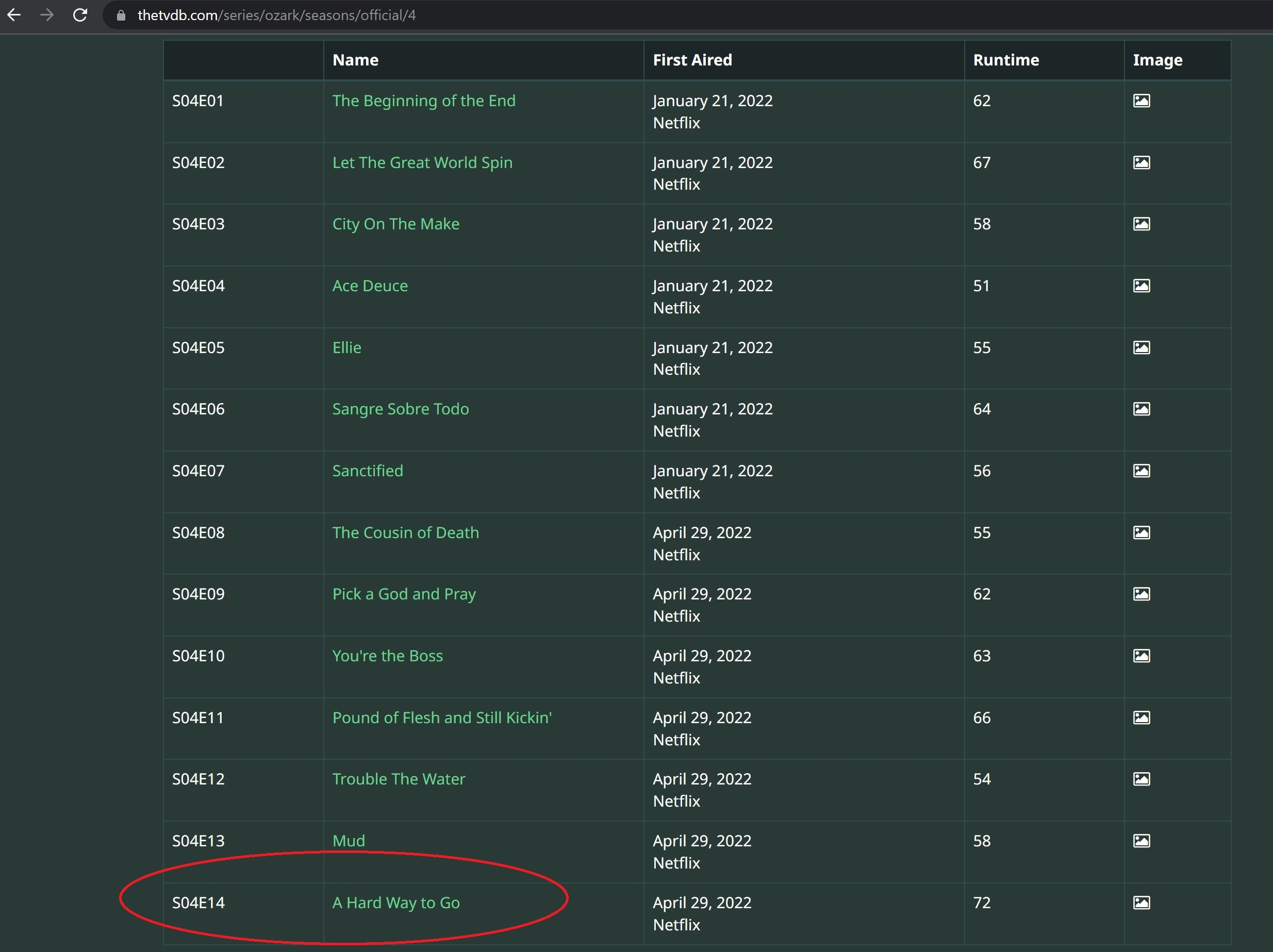
Task: Open image icon for S04E08 row
Action: point(1141,532)
